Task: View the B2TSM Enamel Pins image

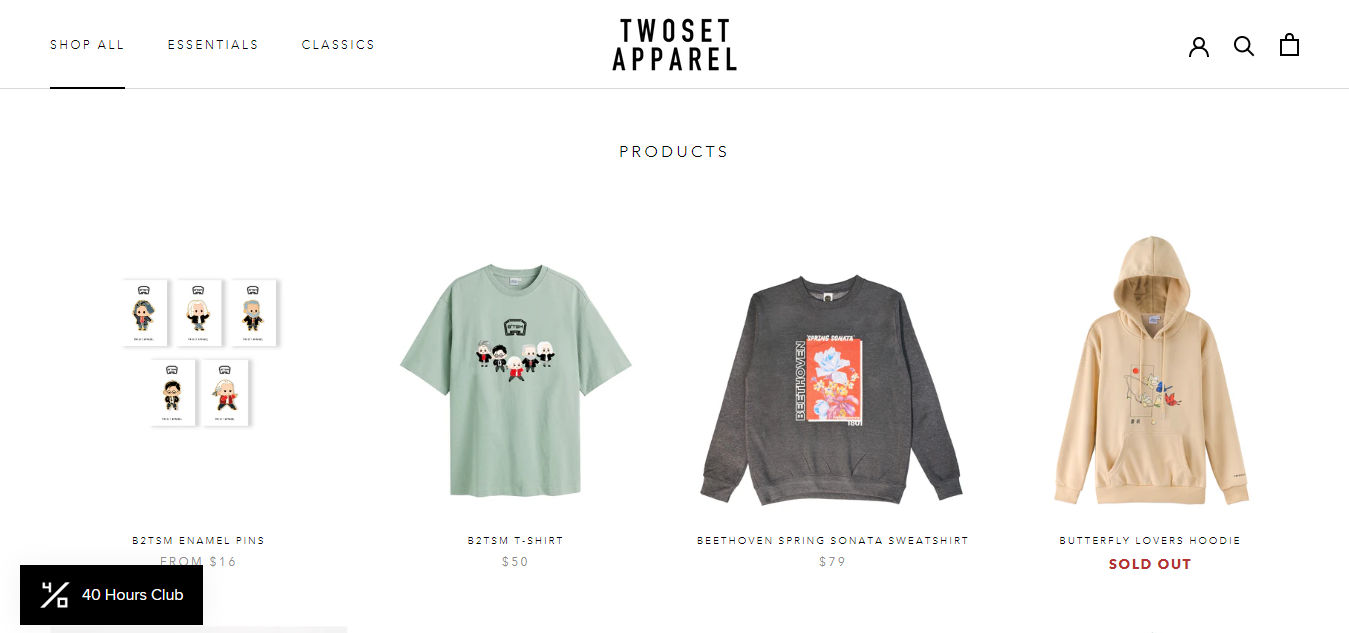Action: coord(199,352)
